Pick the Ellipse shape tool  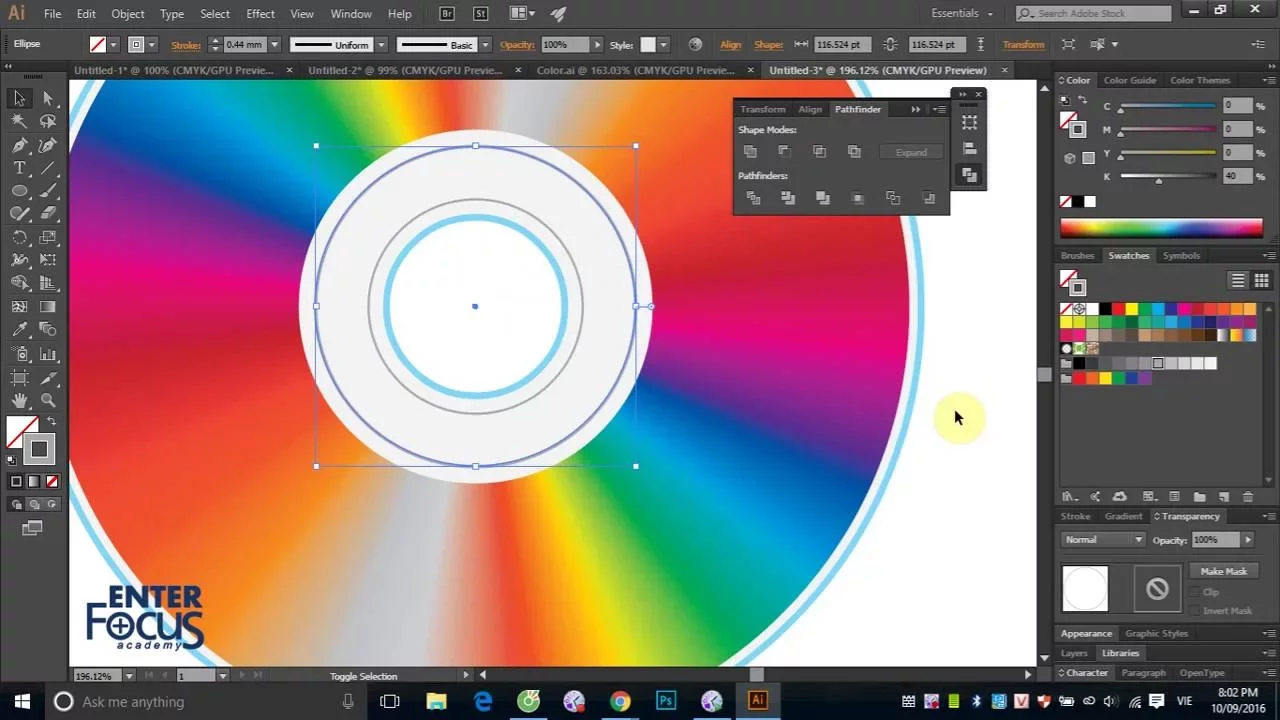(19, 191)
